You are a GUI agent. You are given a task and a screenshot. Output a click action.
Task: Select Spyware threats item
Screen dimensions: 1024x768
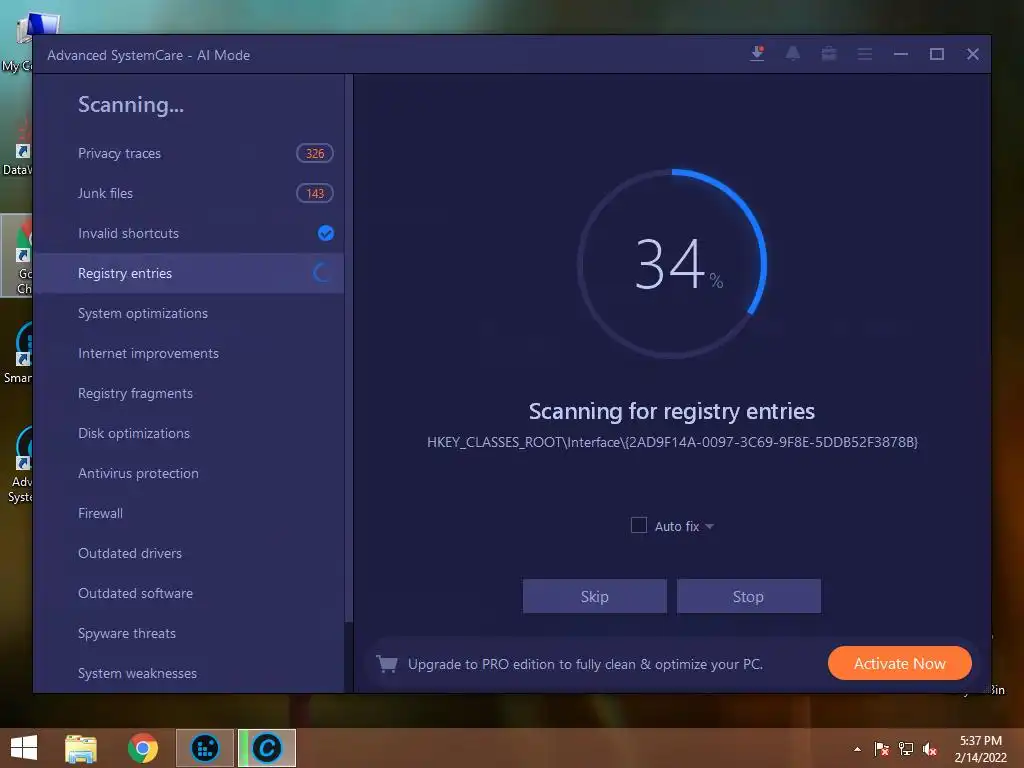[188, 633]
